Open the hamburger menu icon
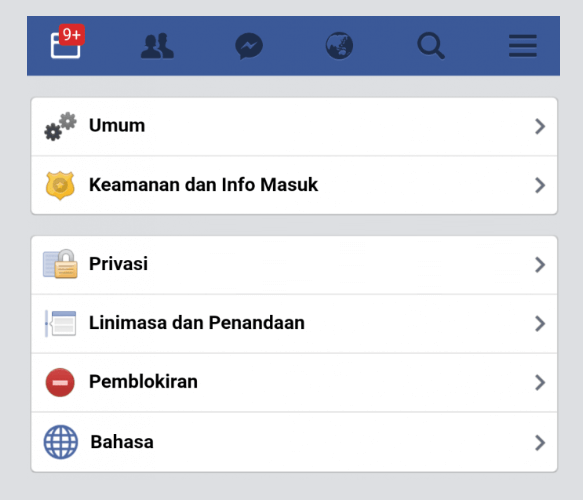The width and height of the screenshot is (583, 500). tap(523, 46)
